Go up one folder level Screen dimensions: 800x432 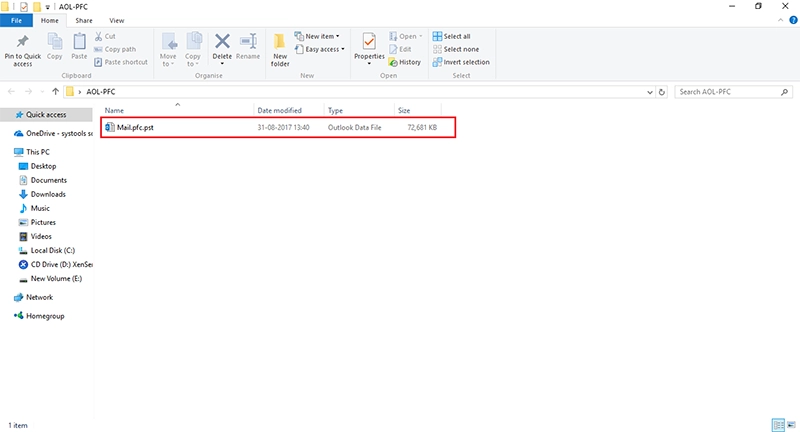click(55, 91)
